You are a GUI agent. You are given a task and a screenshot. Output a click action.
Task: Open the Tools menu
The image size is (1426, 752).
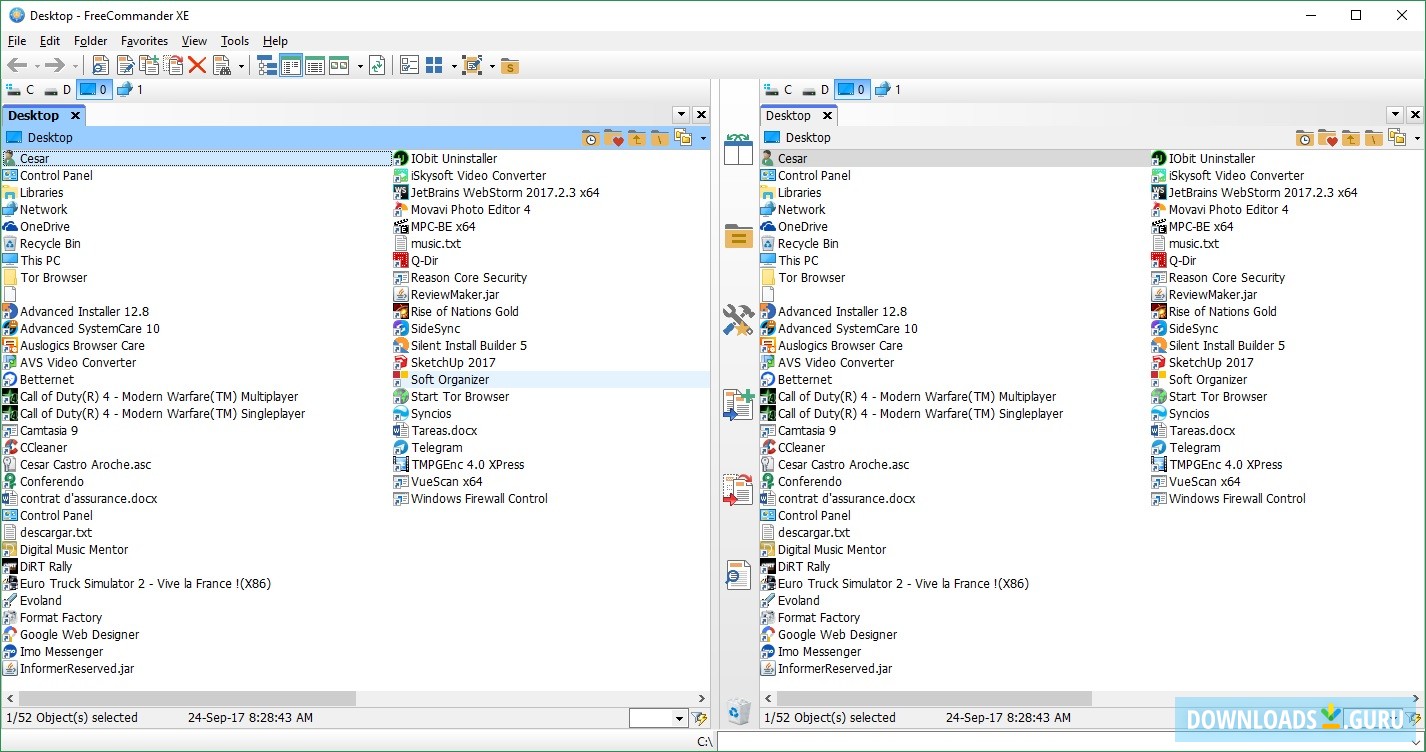coord(235,41)
